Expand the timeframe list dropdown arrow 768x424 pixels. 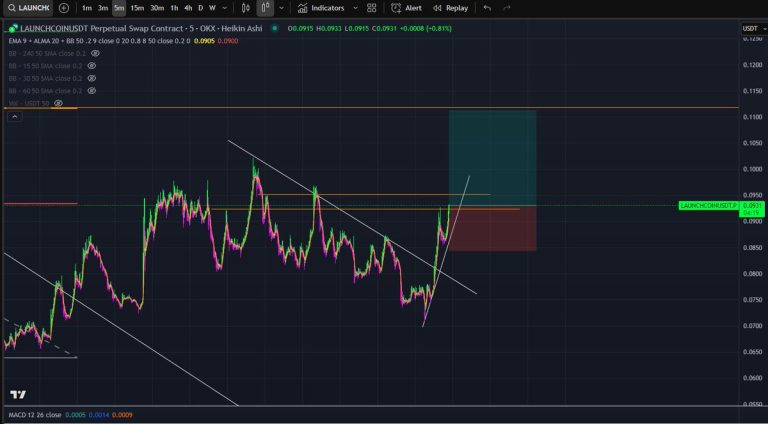tap(225, 8)
